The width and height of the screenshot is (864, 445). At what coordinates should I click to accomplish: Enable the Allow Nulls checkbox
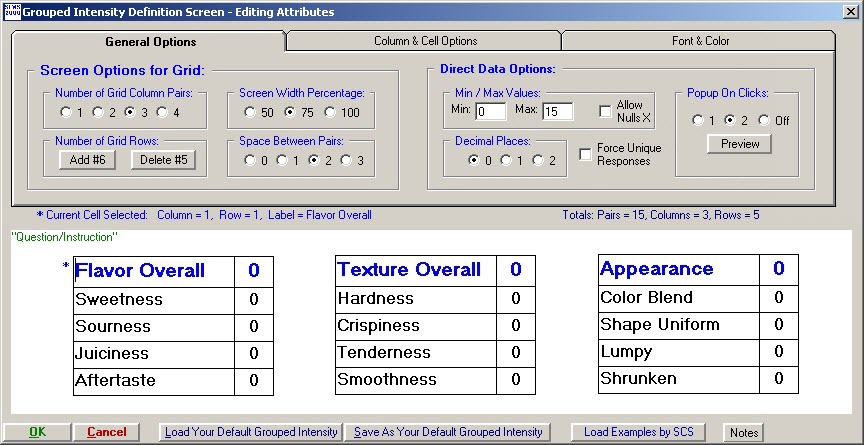606,111
